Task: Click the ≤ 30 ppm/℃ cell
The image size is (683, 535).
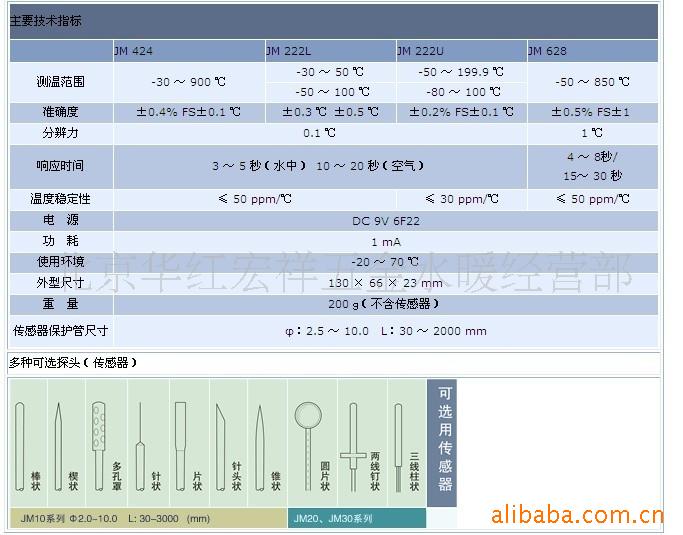Action: 462,199
